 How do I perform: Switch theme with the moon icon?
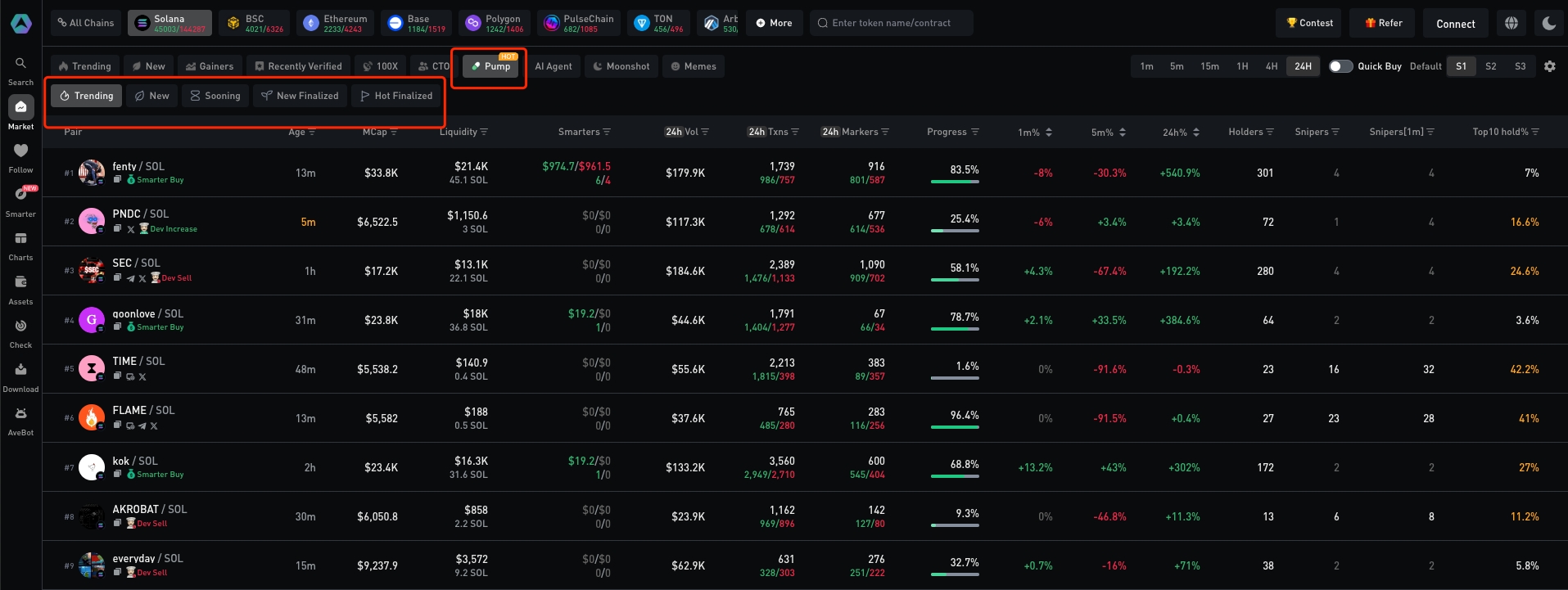point(1549,23)
